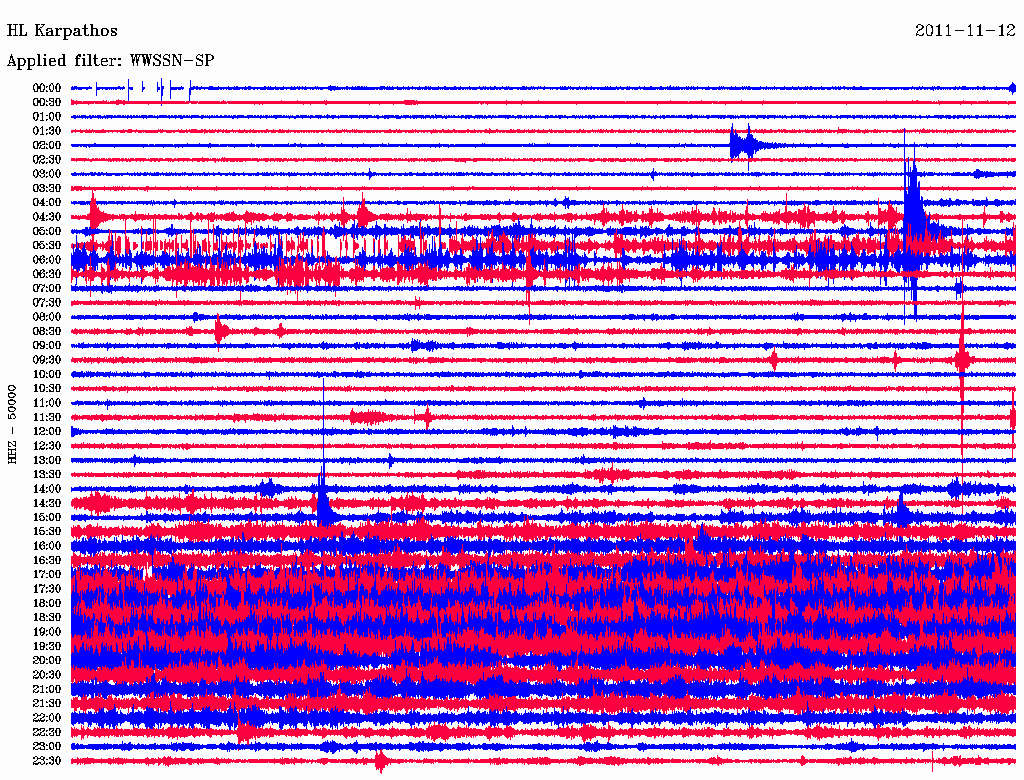Viewport: 1024px width, 780px height.
Task: Select the 01:00 time label
Action: [x=47, y=116]
